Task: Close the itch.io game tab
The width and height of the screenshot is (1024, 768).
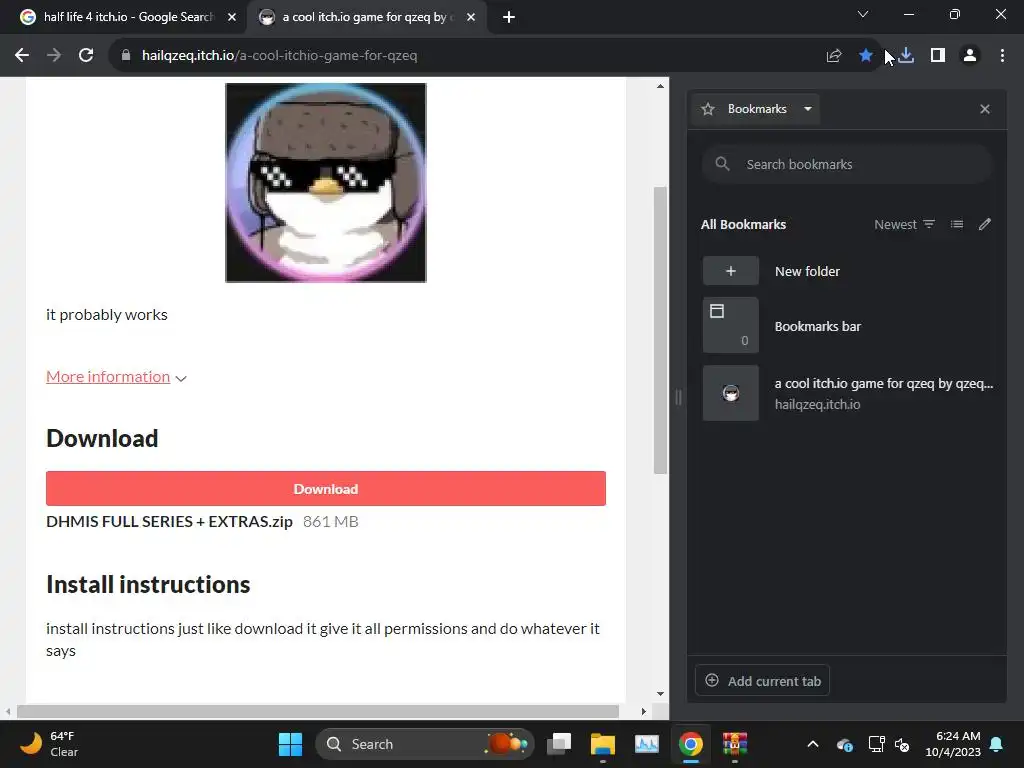Action: pyautogui.click(x=471, y=17)
